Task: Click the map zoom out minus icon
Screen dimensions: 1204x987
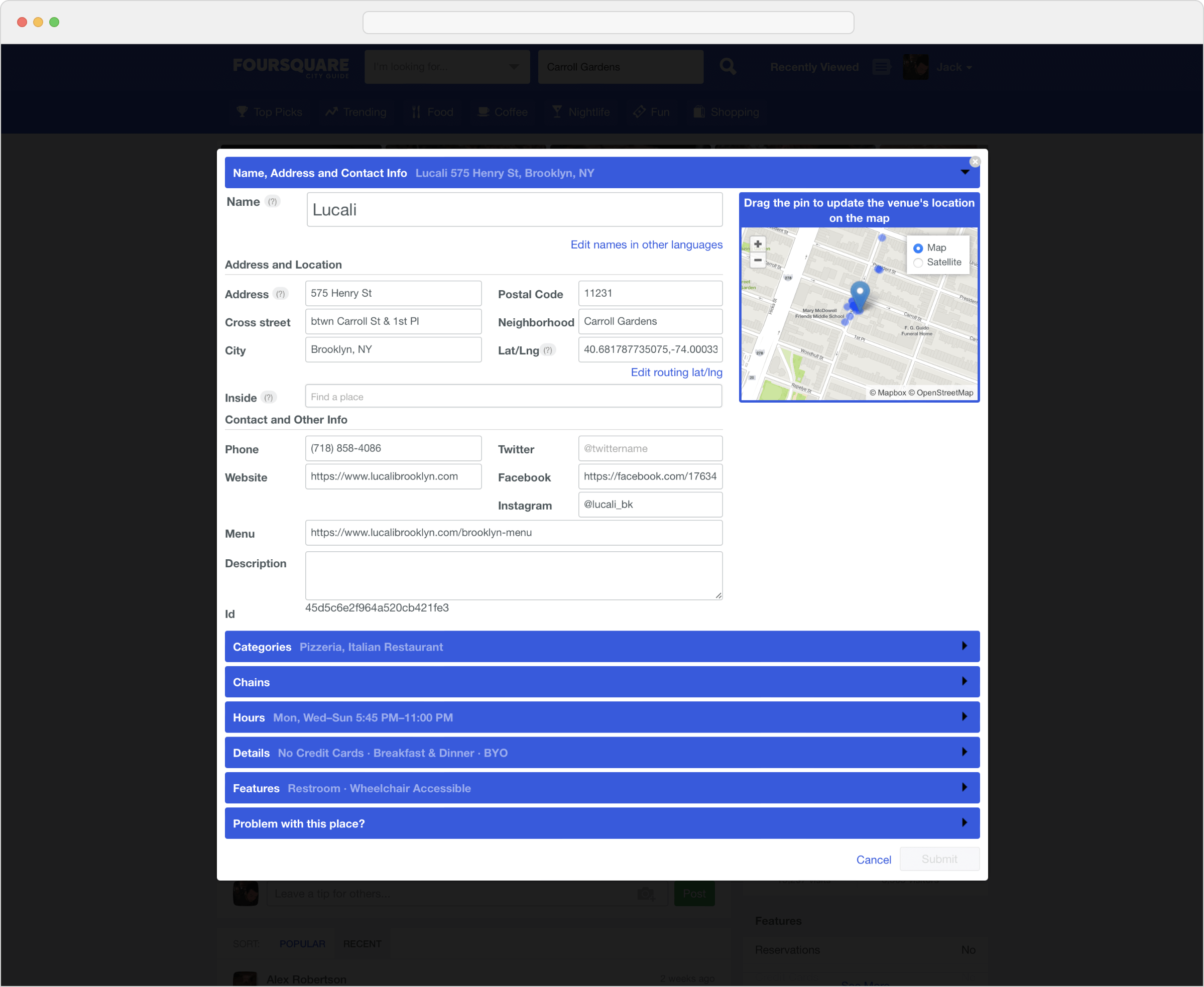Action: [757, 261]
